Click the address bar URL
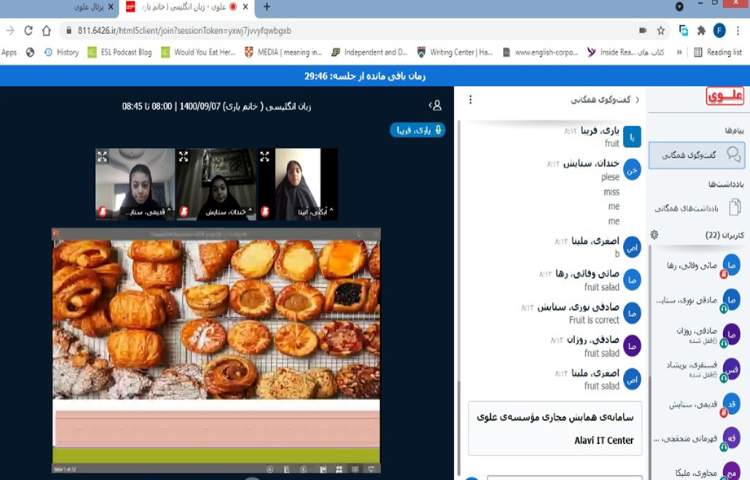The height and width of the screenshot is (480, 750). click(184, 31)
